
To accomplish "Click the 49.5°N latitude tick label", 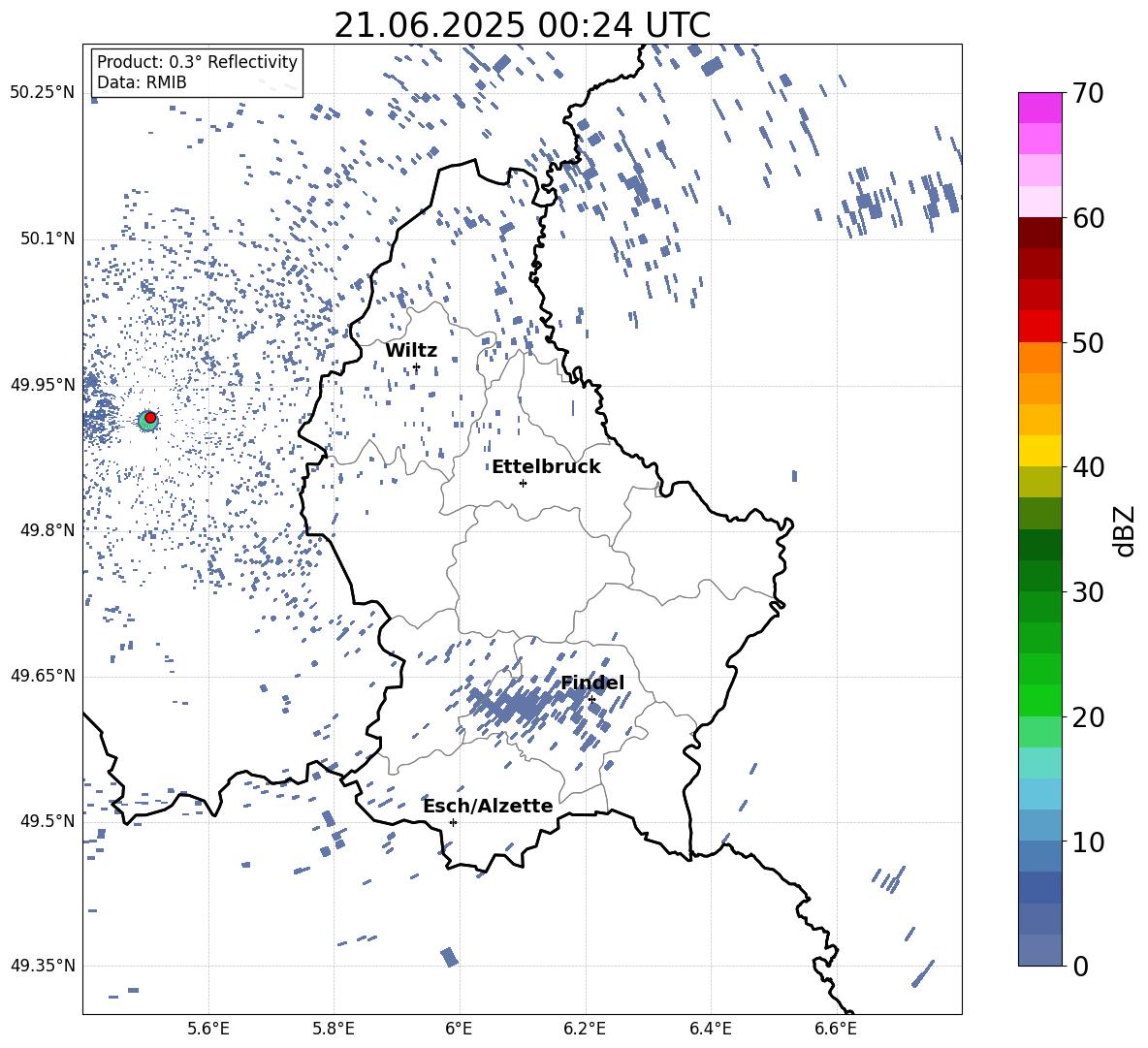I will pyautogui.click(x=47, y=820).
